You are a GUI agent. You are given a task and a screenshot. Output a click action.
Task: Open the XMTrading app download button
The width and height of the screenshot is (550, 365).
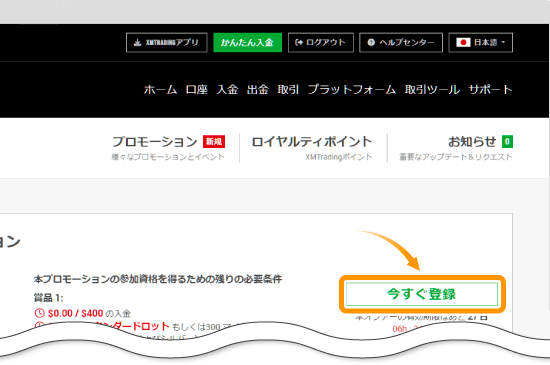point(167,42)
